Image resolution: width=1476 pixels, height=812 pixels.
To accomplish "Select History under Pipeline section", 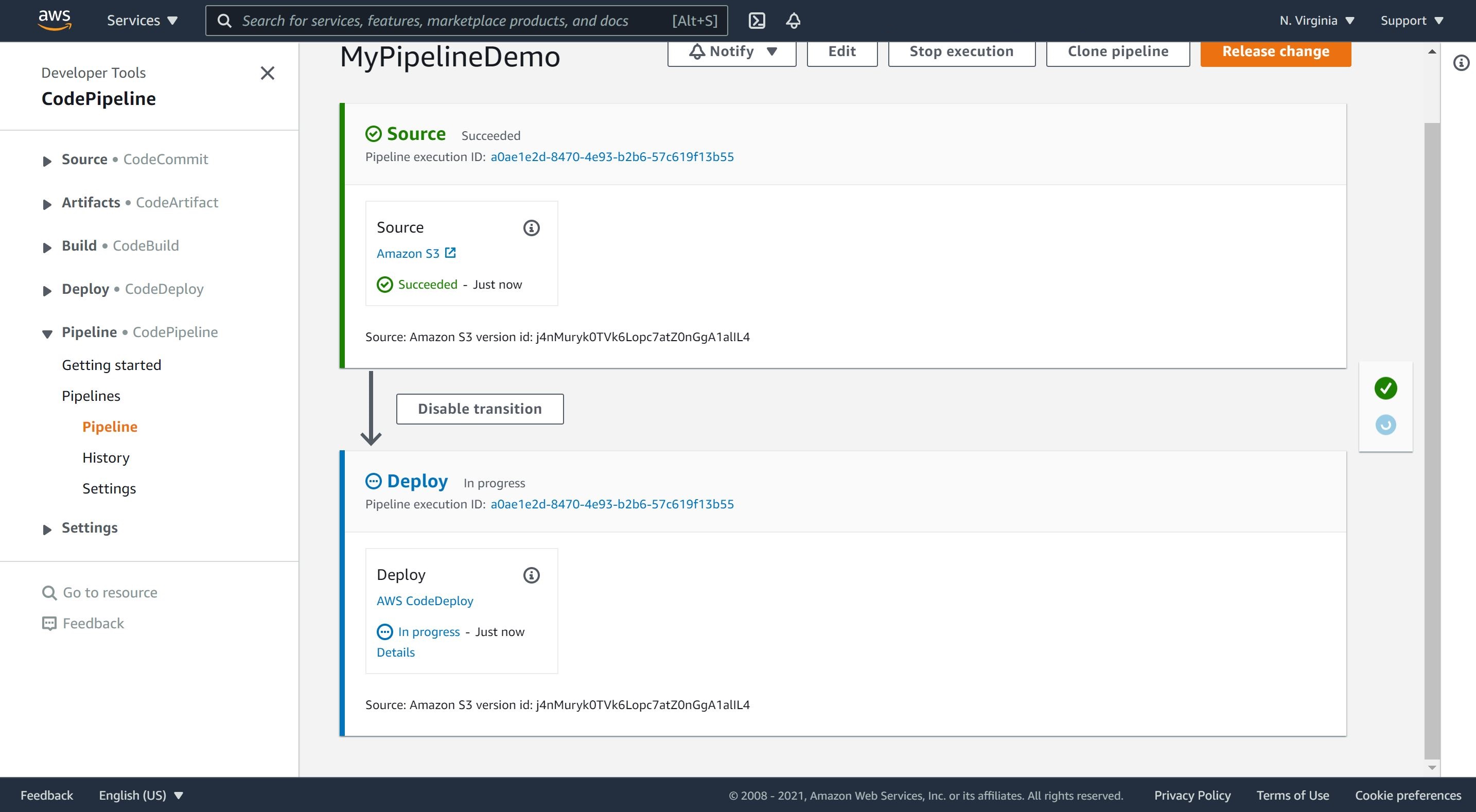I will tap(105, 457).
